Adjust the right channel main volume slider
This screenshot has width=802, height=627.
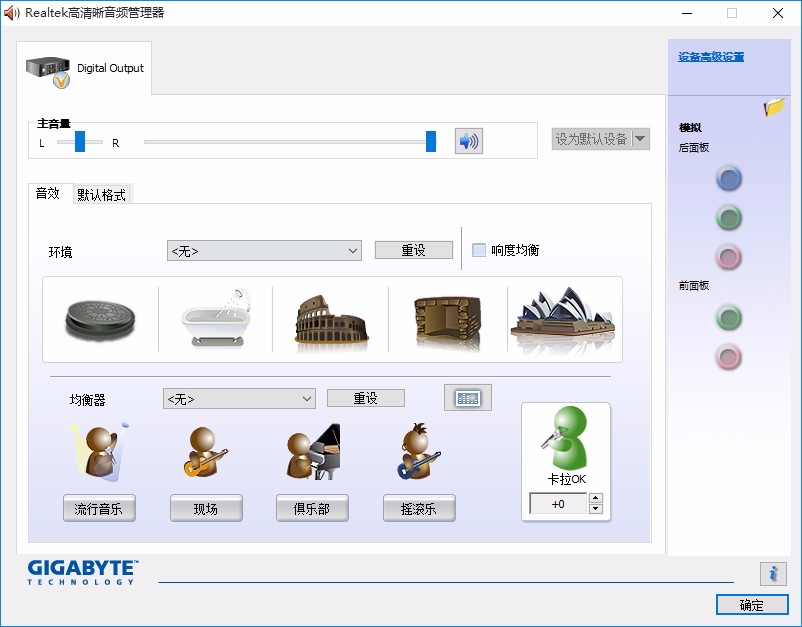[430, 142]
